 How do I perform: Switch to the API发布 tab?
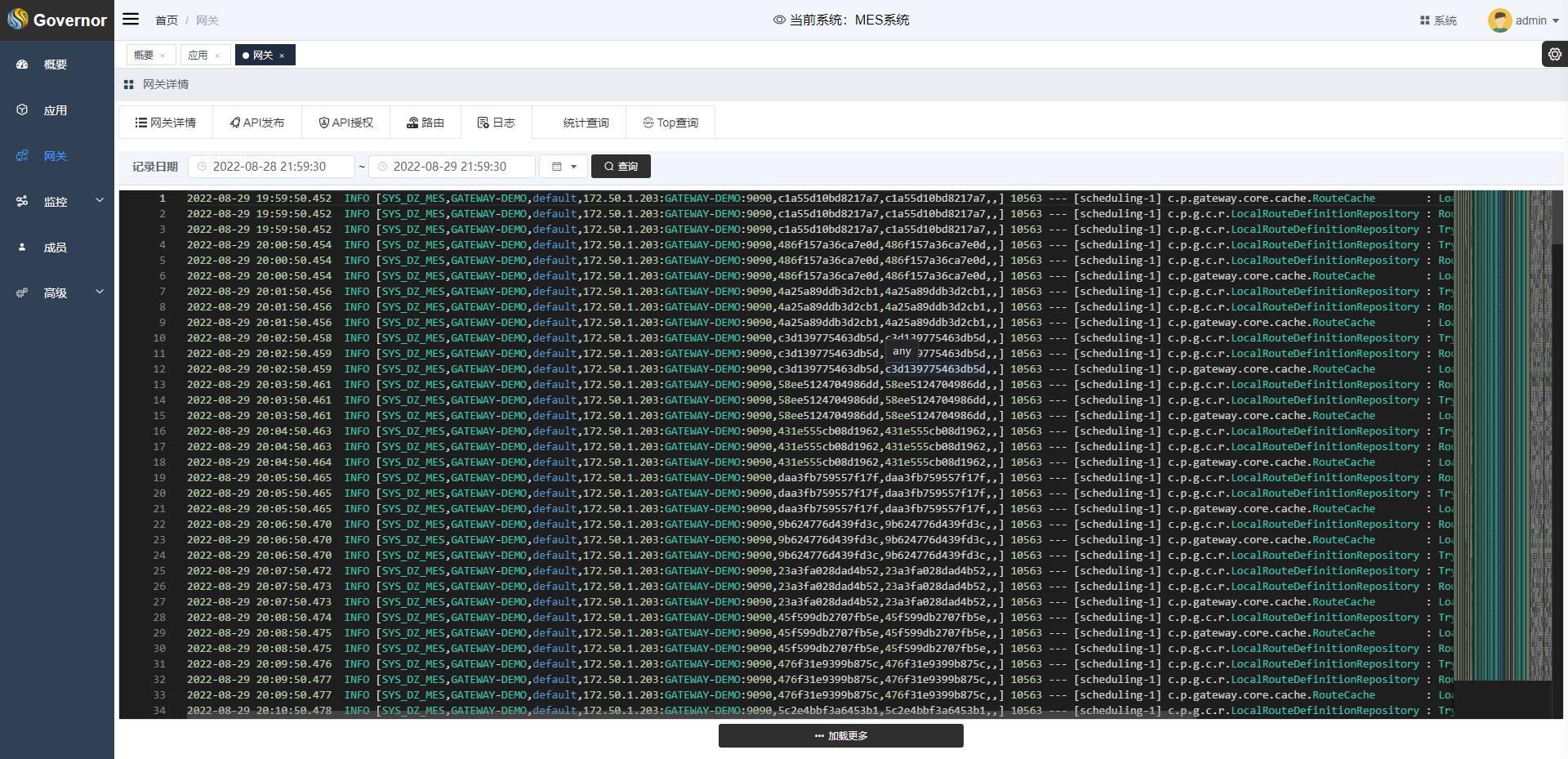click(257, 123)
